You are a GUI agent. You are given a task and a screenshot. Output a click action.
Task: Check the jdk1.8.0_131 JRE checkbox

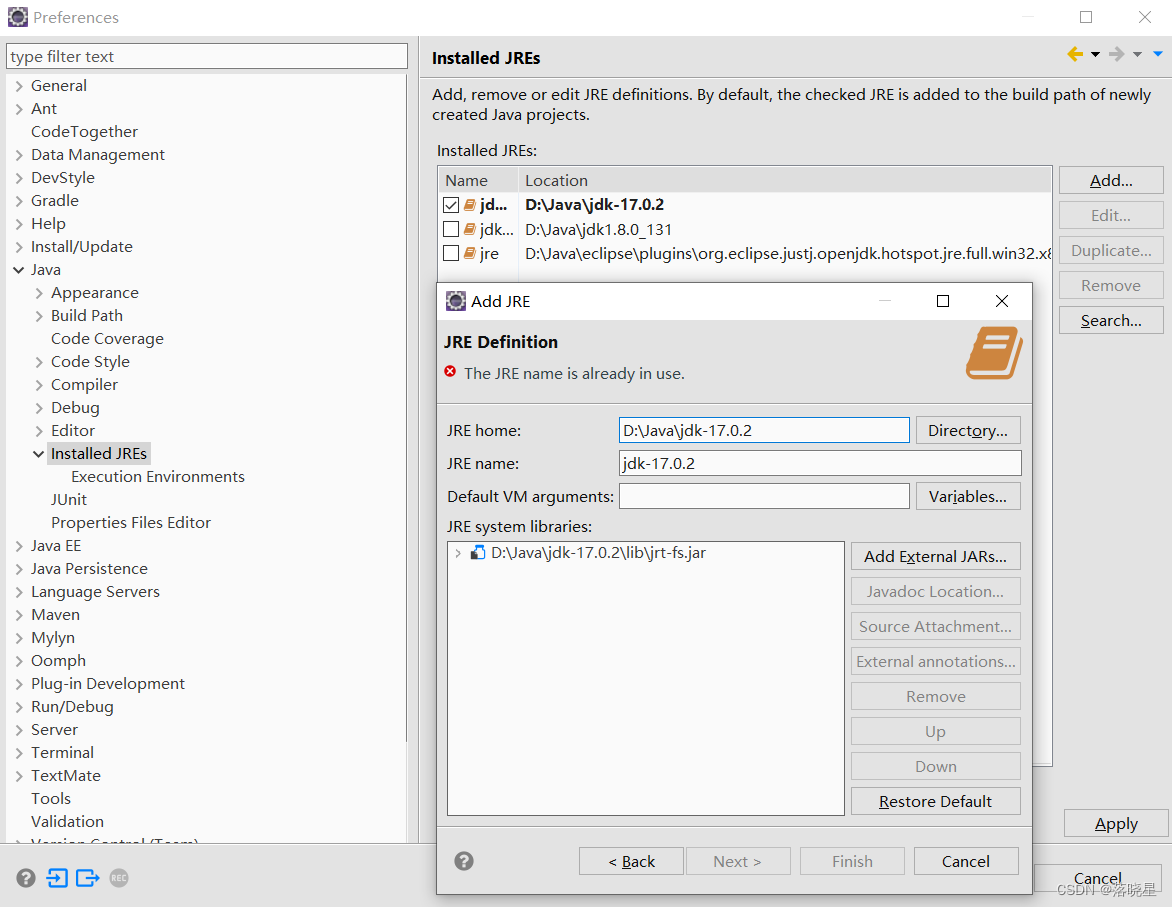(451, 229)
